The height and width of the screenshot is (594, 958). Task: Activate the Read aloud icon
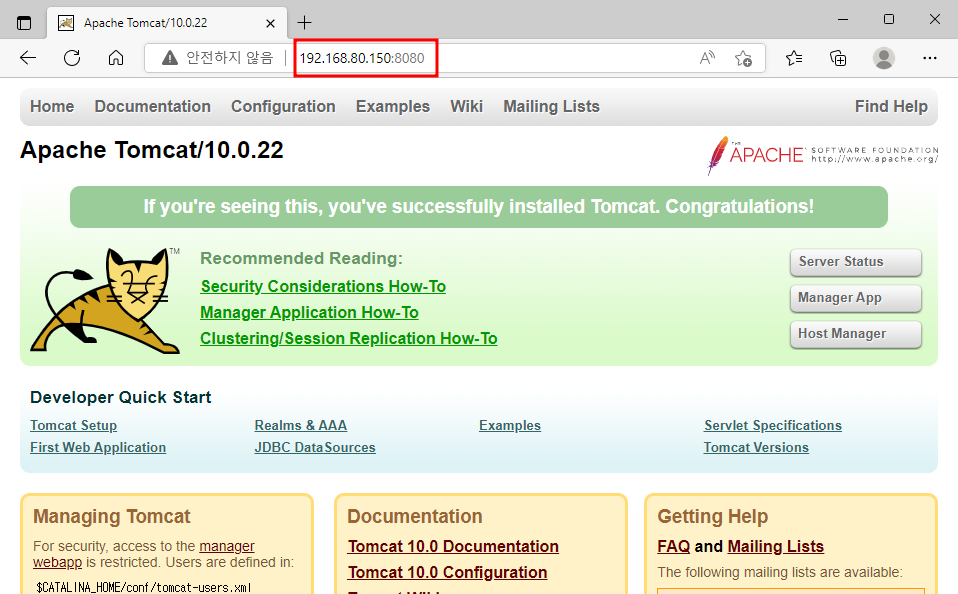[707, 58]
